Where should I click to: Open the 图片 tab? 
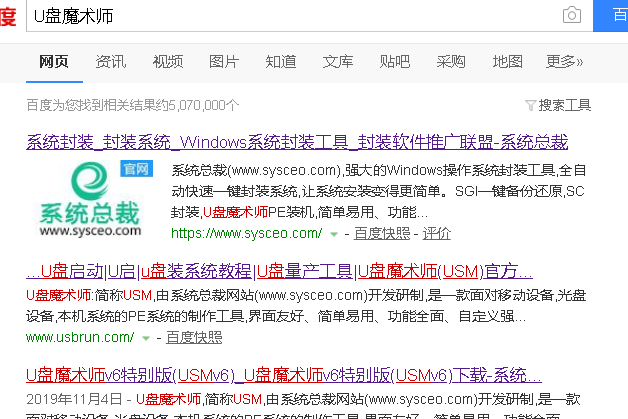pyautogui.click(x=224, y=62)
